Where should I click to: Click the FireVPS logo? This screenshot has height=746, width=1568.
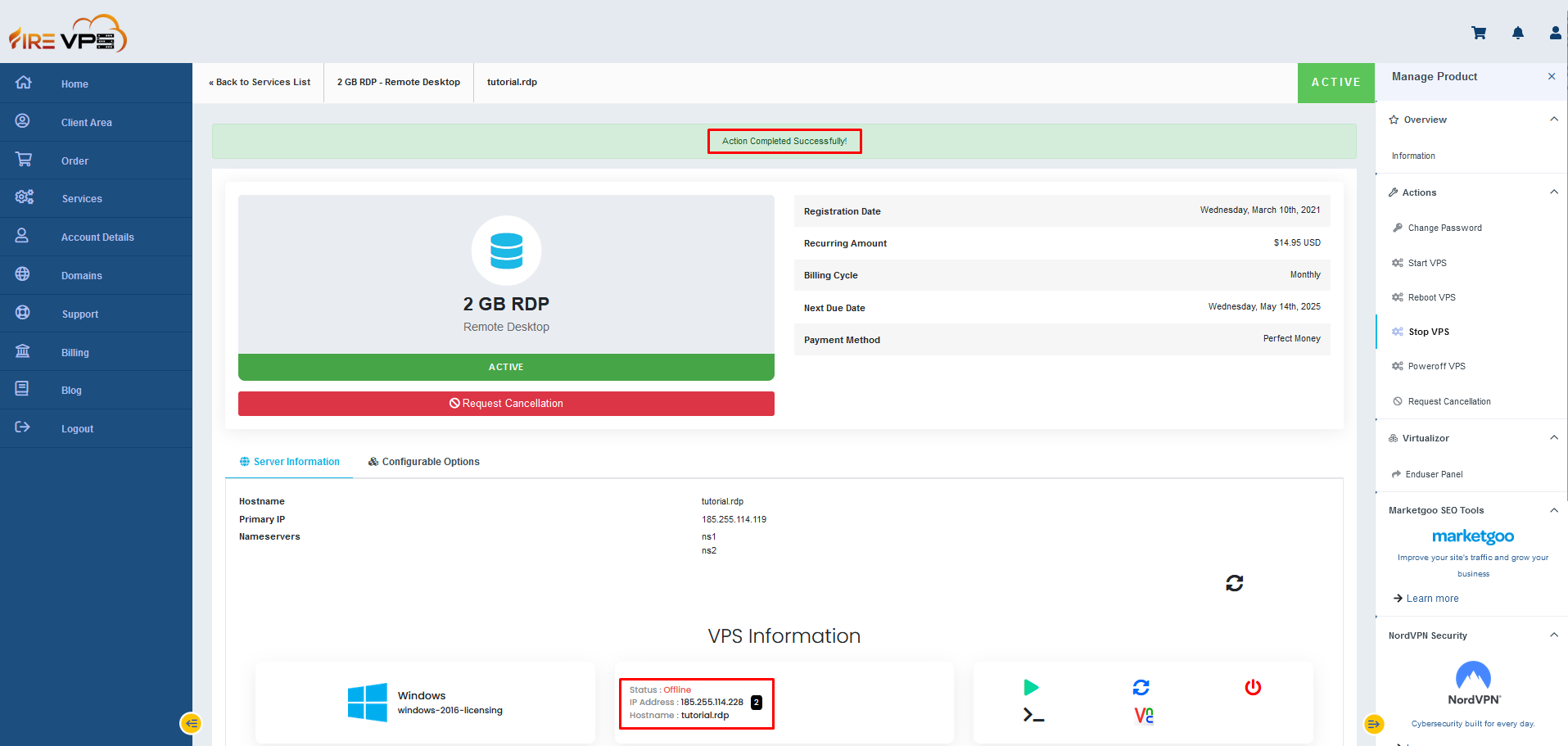[x=68, y=34]
